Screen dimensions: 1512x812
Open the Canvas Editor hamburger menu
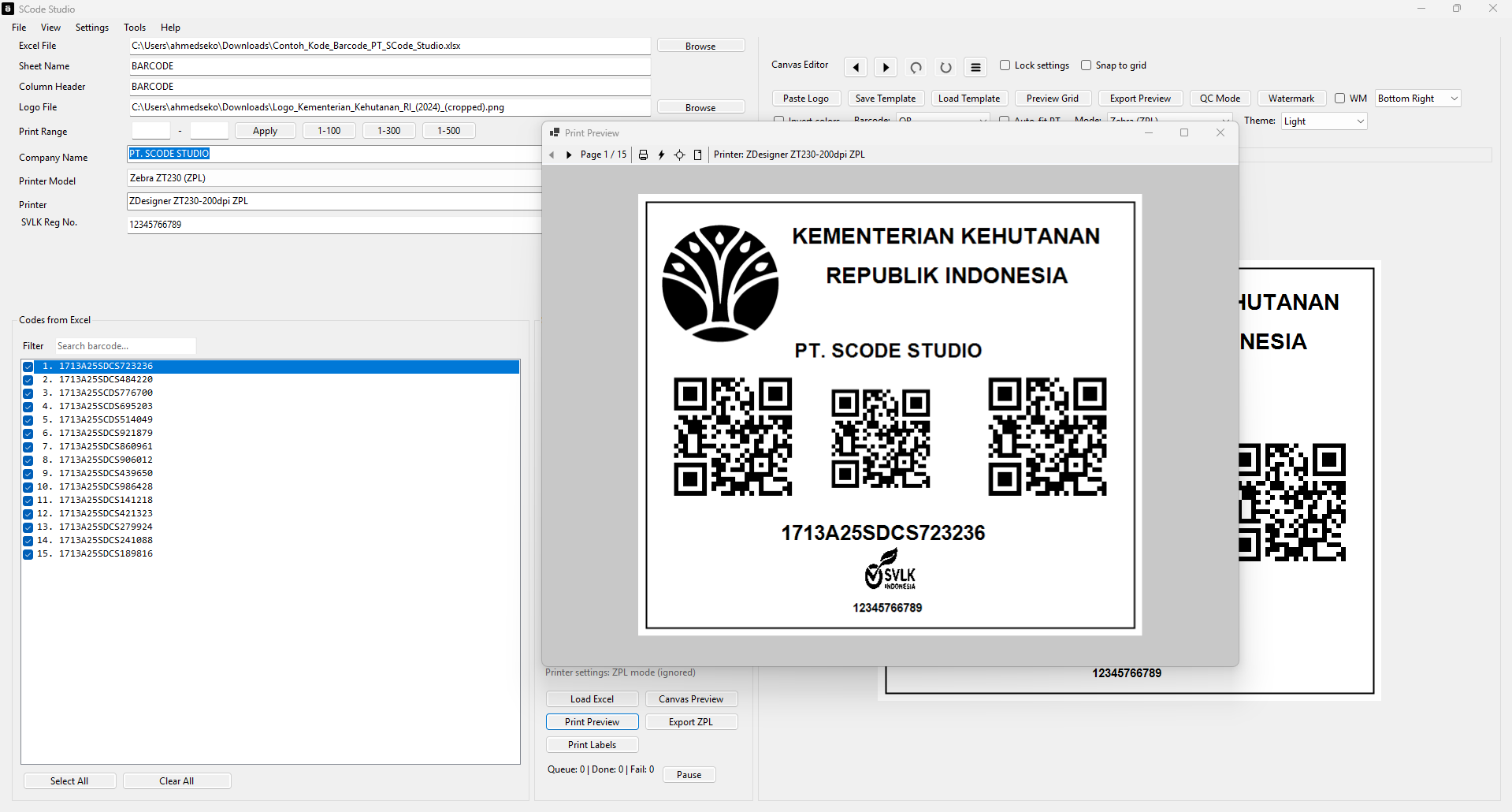pos(975,67)
